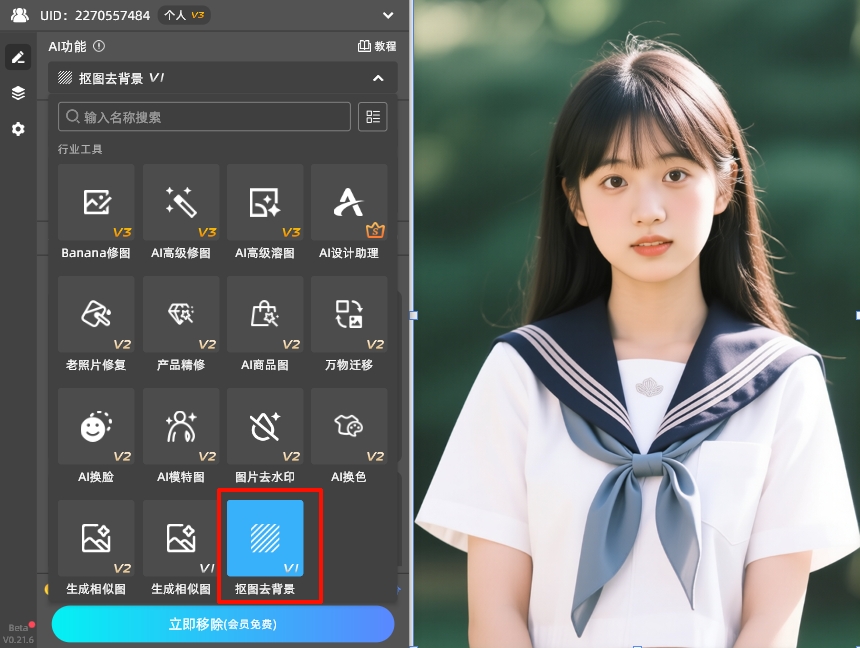860x648 pixels.
Task: Select the AI商品图 product image tool
Action: point(264,315)
